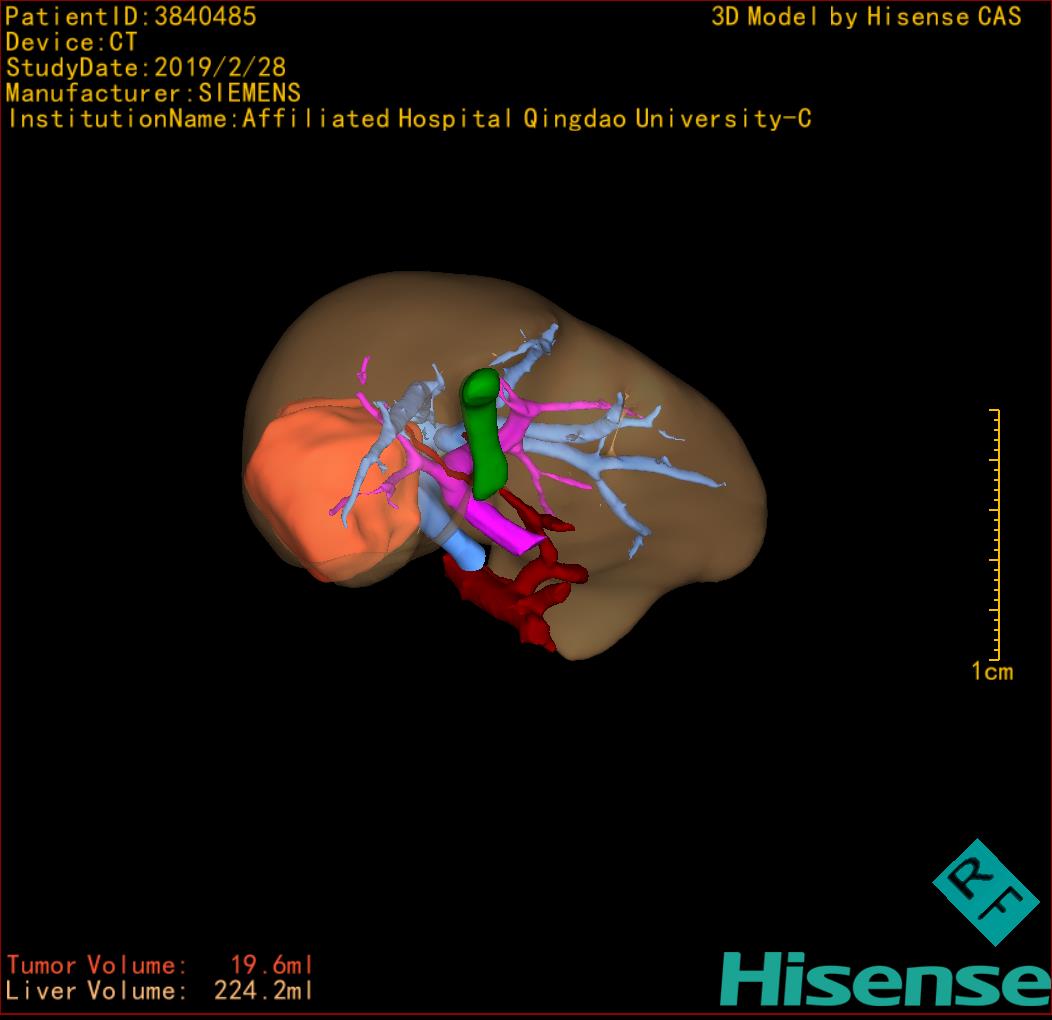Select the bright blue vessel stump
This screenshot has height=1020, width=1052.
pyautogui.click(x=462, y=546)
